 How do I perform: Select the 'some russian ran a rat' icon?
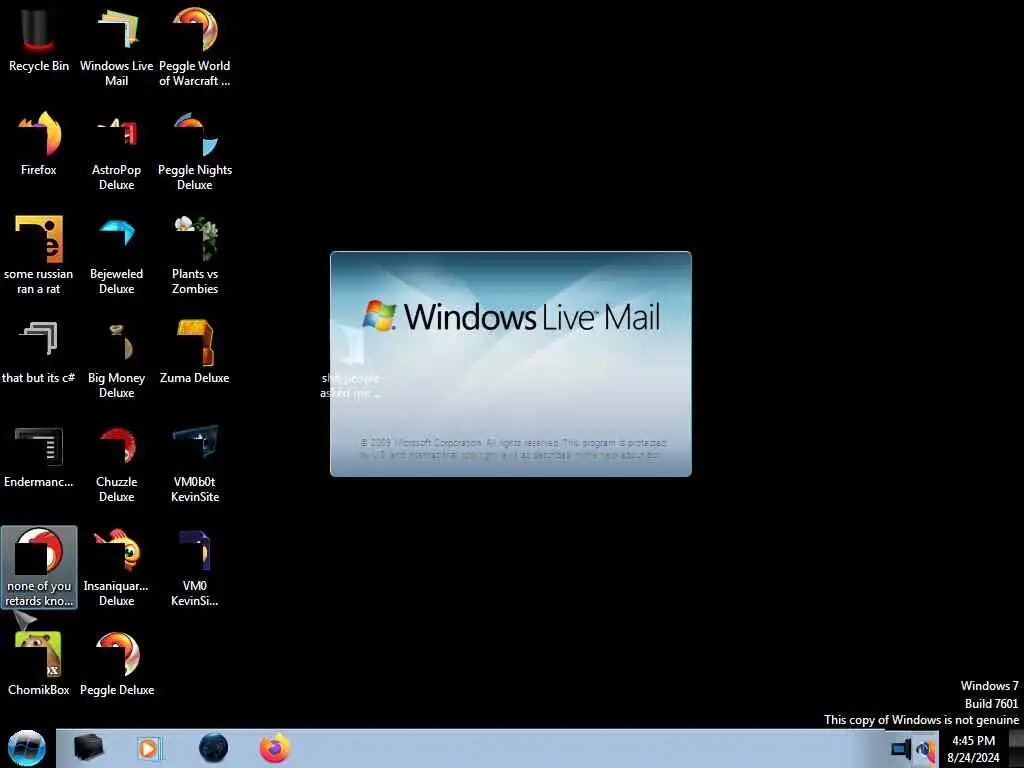click(39, 255)
